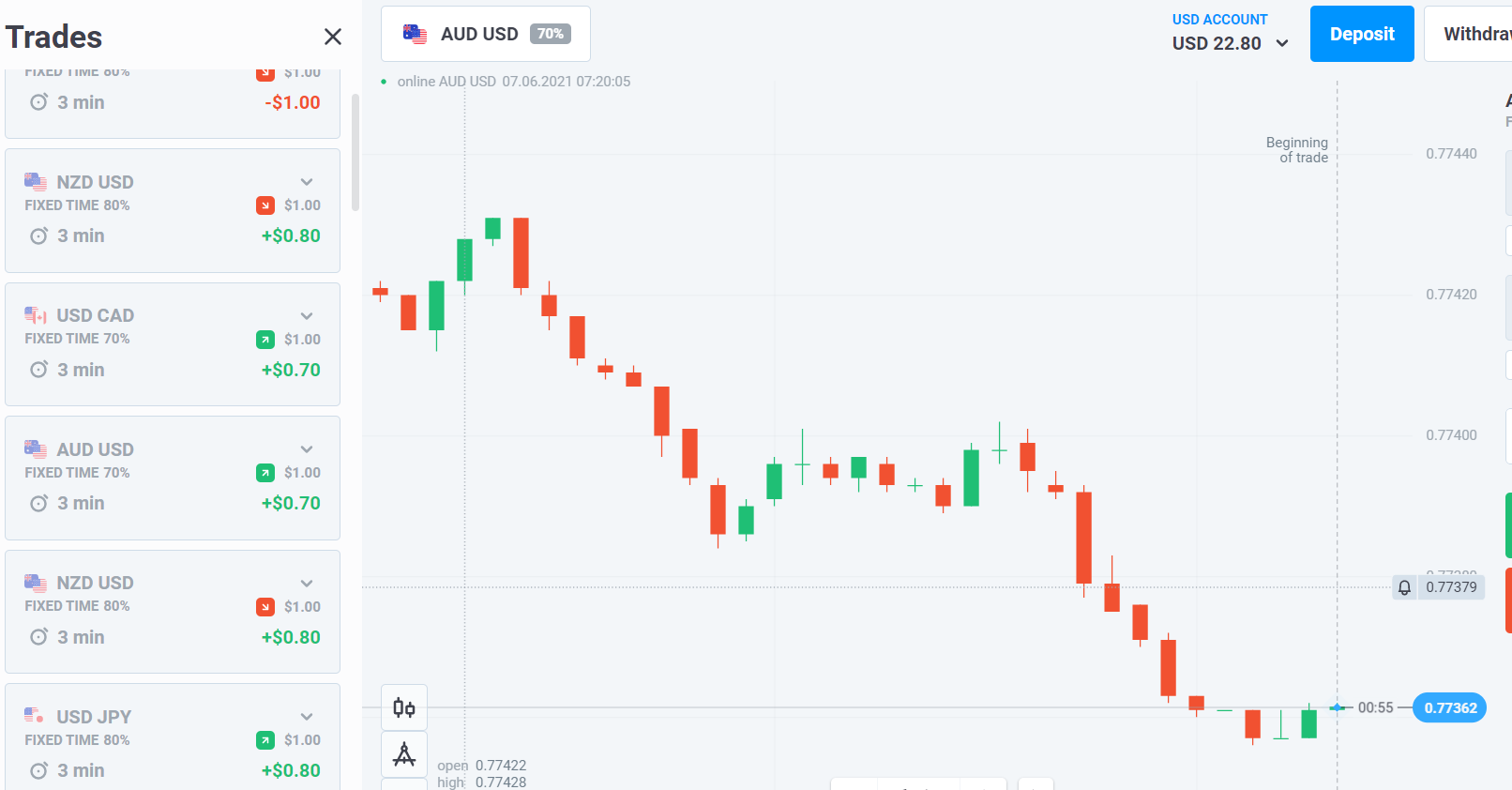Click the current price label 0.77362
The height and width of the screenshot is (790, 1512).
tap(1449, 707)
